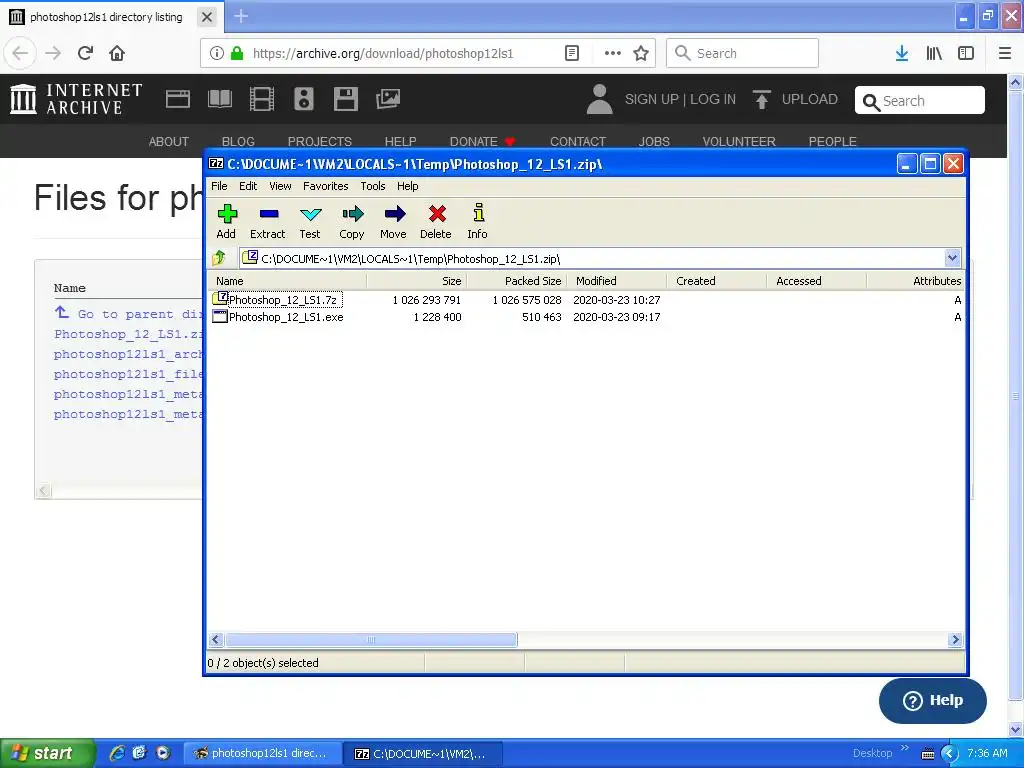The width and height of the screenshot is (1024, 768).
Task: Open the Tools menu in 7-Zip
Action: coord(373,186)
